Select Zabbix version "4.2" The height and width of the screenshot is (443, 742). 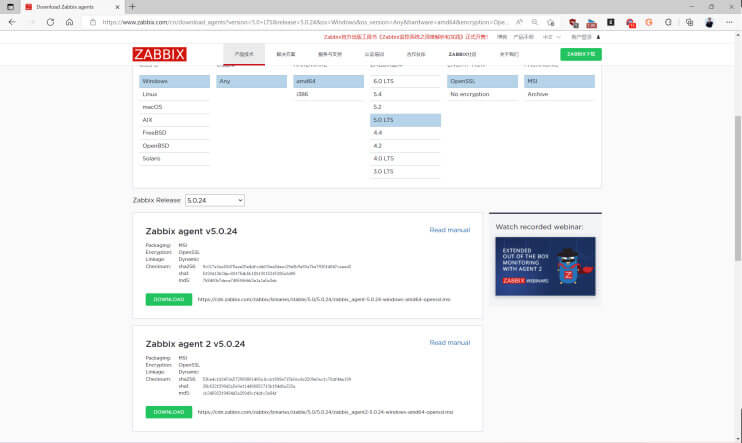pos(405,146)
